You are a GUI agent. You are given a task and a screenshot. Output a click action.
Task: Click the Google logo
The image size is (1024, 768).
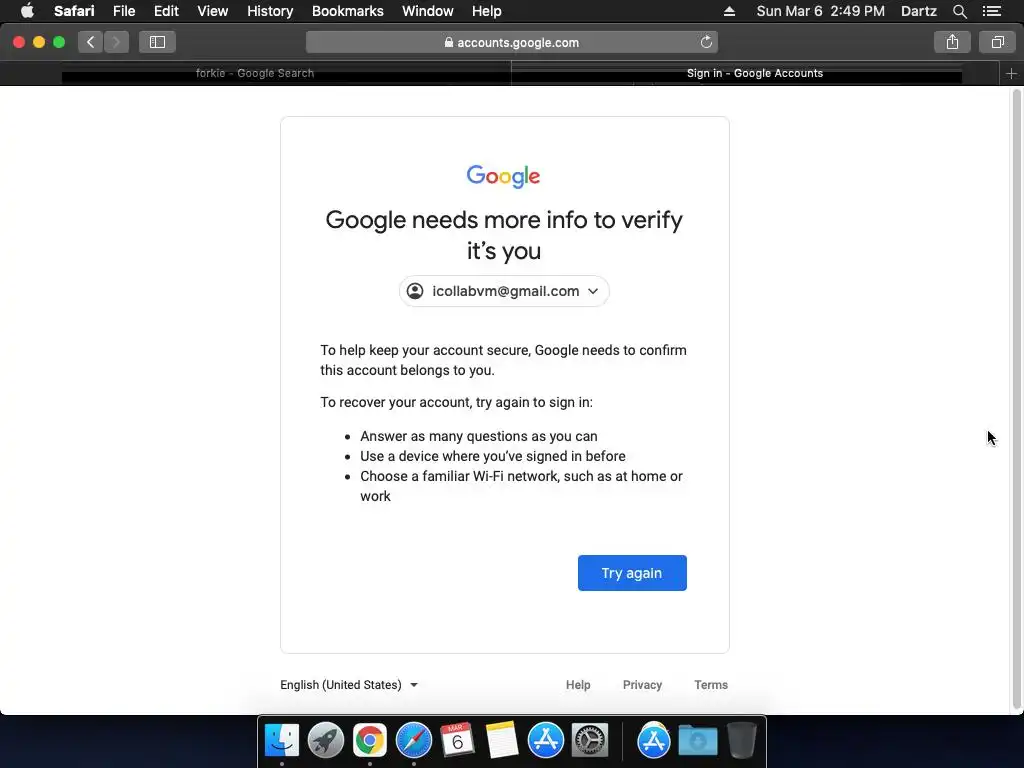[504, 176]
